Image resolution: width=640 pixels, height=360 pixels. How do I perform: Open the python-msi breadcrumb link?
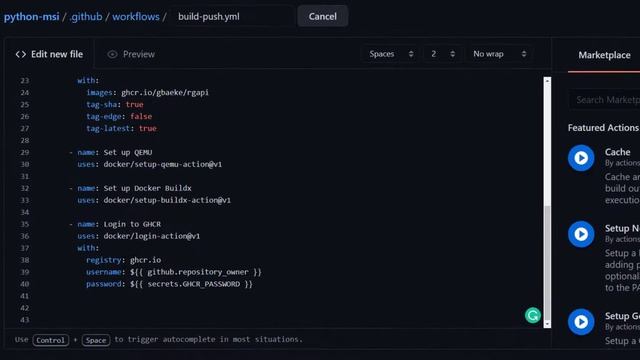(x=31, y=17)
